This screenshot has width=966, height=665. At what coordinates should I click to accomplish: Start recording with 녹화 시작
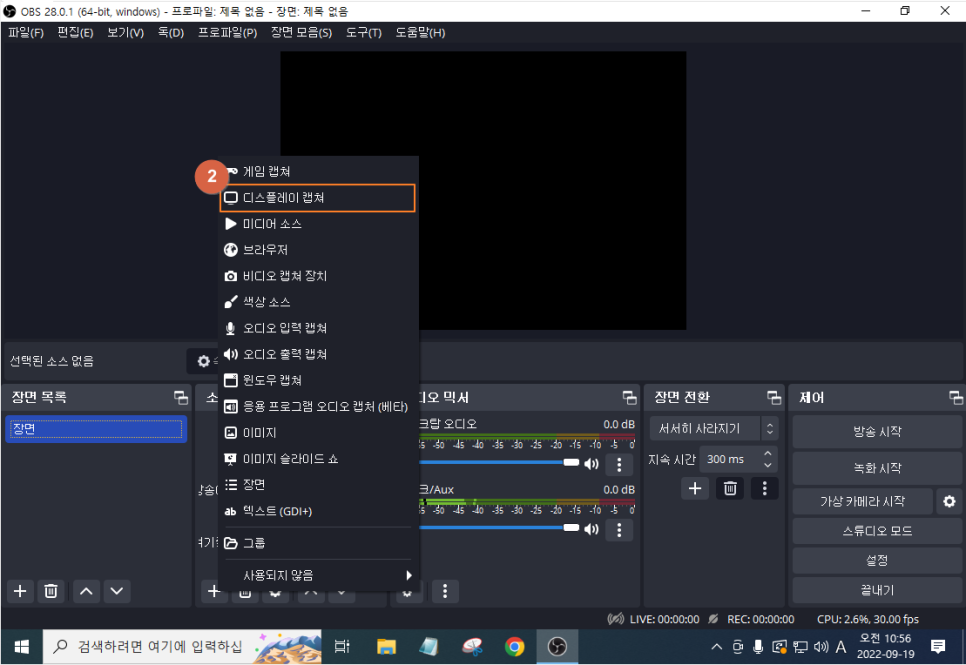877,468
